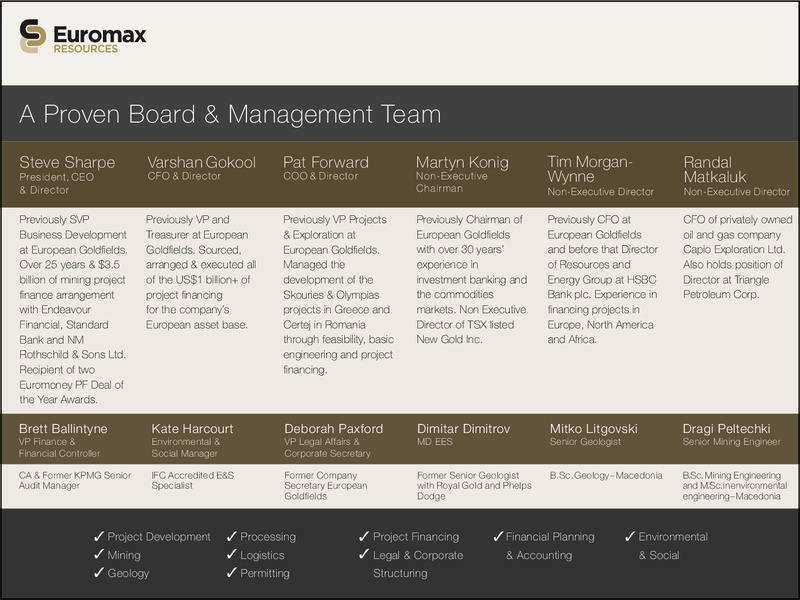Select the Pat Forward name heading
Screen dimensions: 800x600
click(326, 162)
